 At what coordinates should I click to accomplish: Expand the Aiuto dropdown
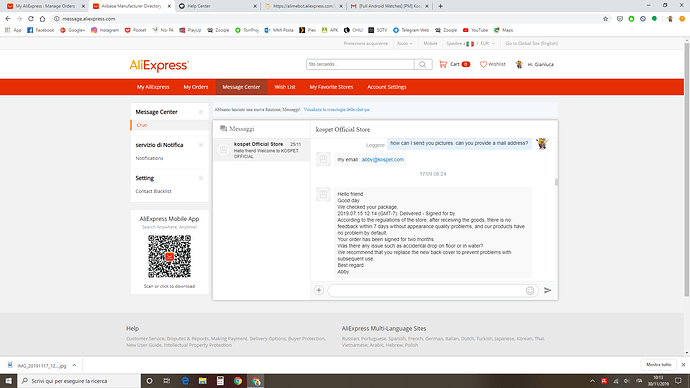pos(405,44)
